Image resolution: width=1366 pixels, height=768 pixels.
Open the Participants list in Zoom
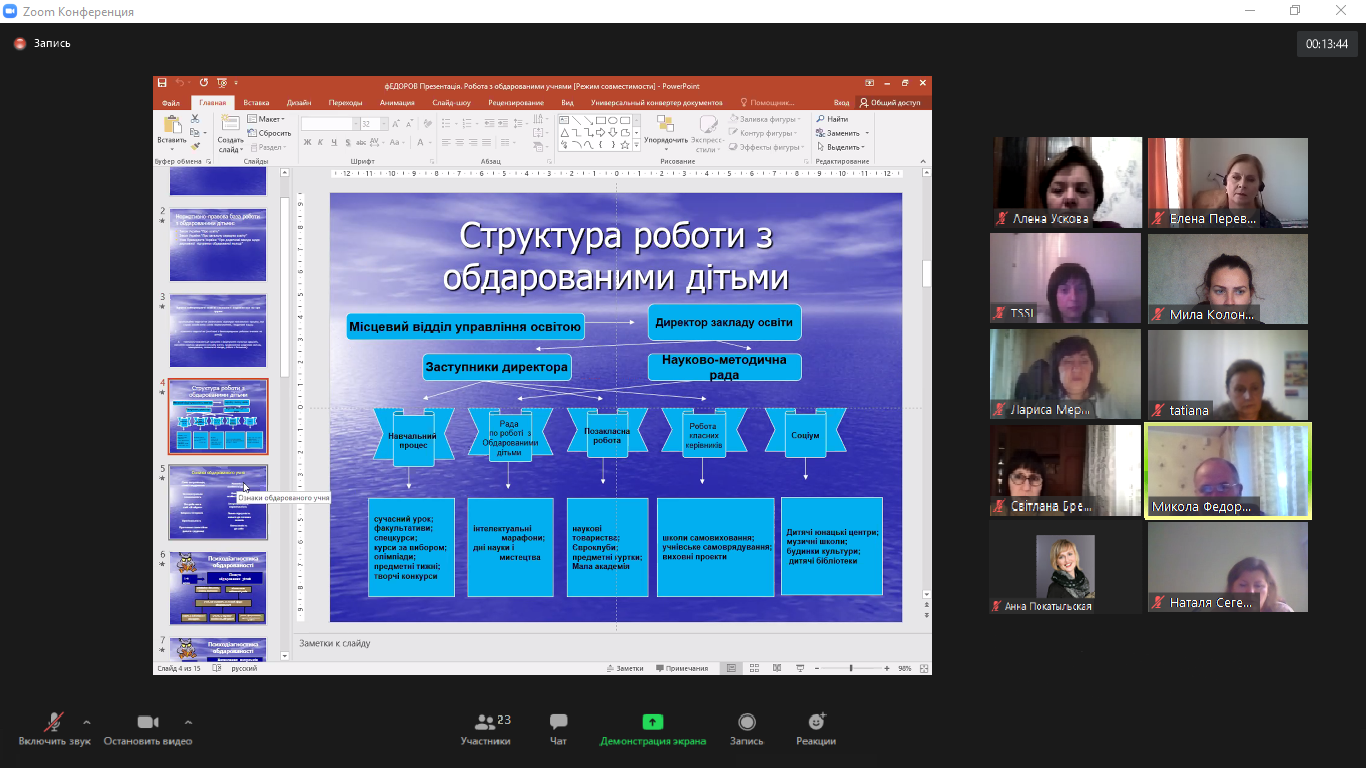click(x=485, y=729)
